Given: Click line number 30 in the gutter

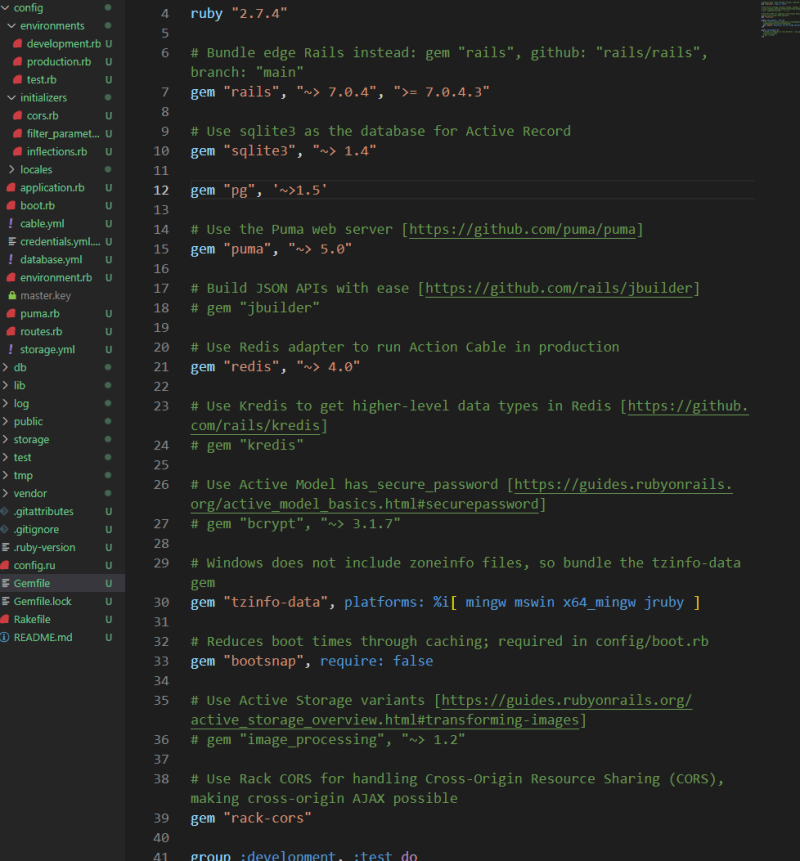Looking at the screenshot, I should click(x=161, y=602).
